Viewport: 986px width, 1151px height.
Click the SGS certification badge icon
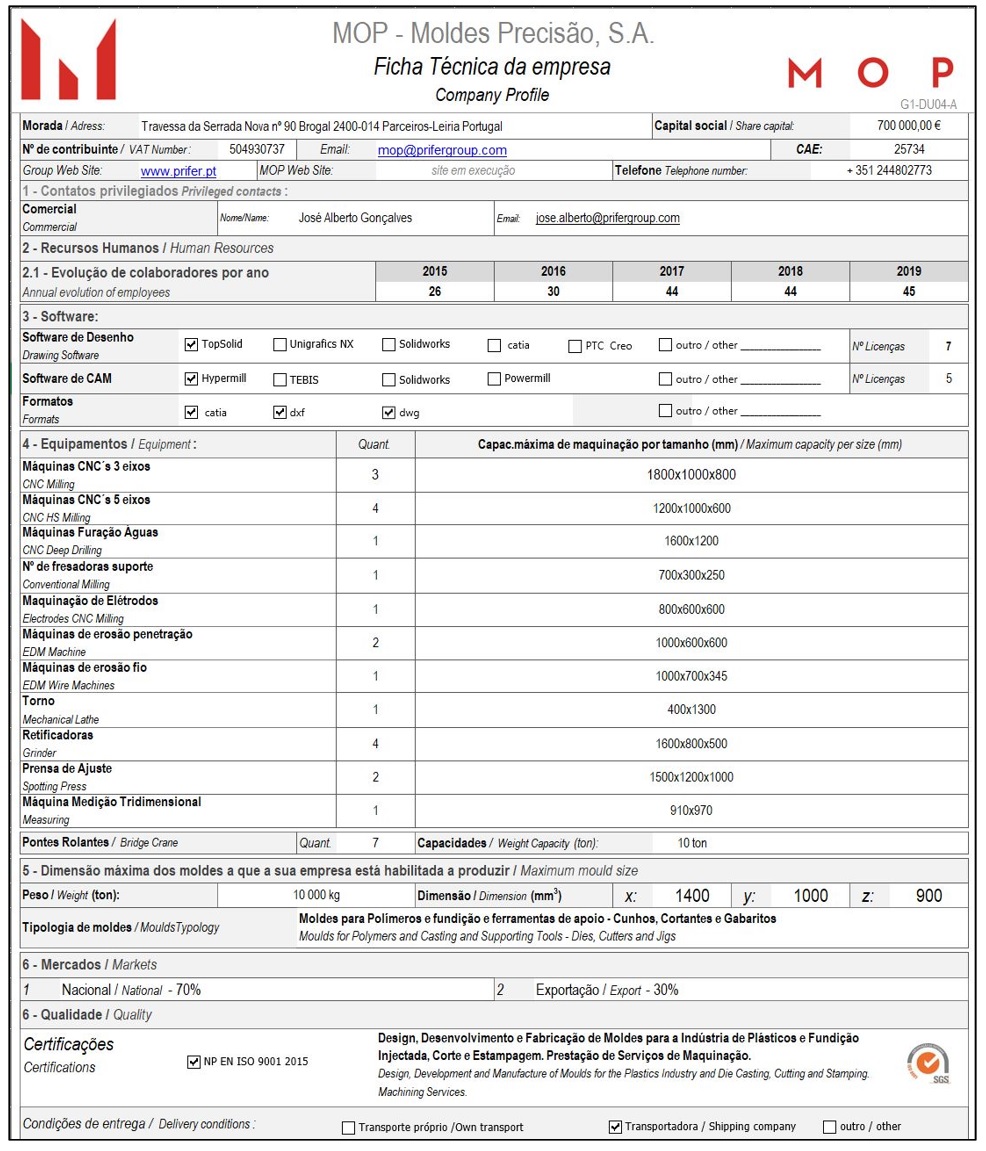pyautogui.click(x=928, y=1062)
